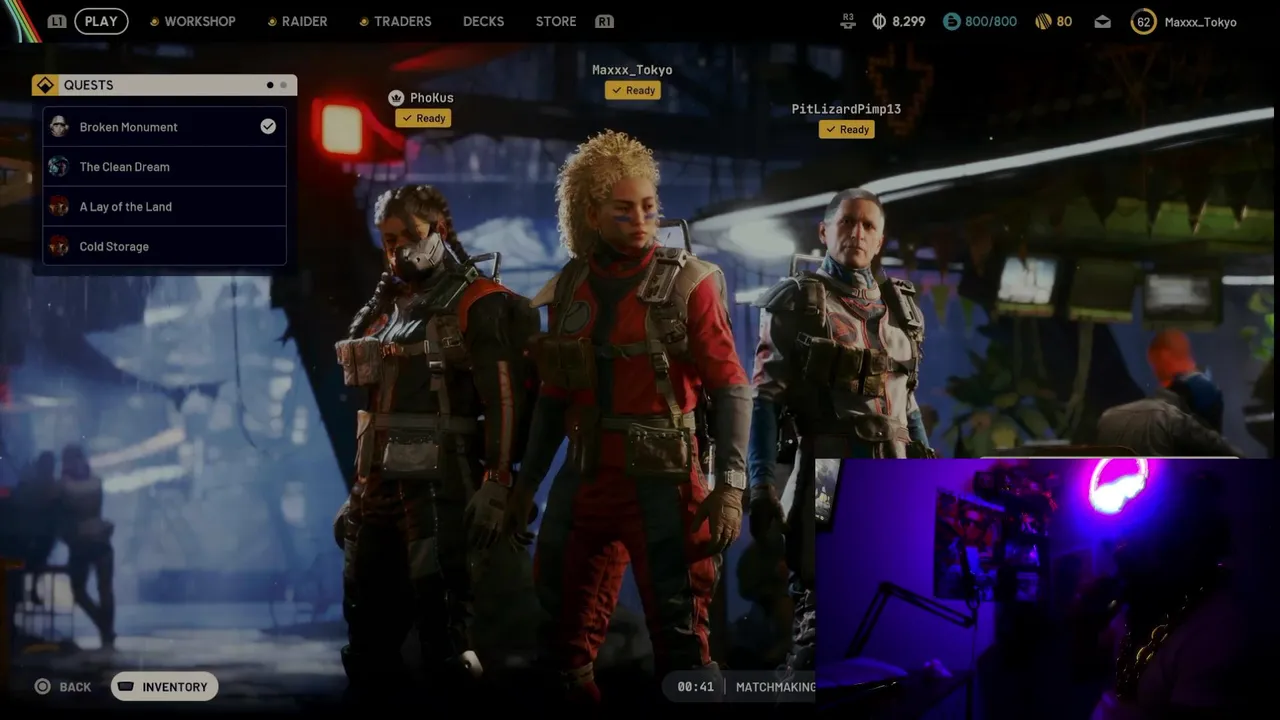Click the streamer webcam overlay
Screen dimensions: 1280x720
point(1047,589)
